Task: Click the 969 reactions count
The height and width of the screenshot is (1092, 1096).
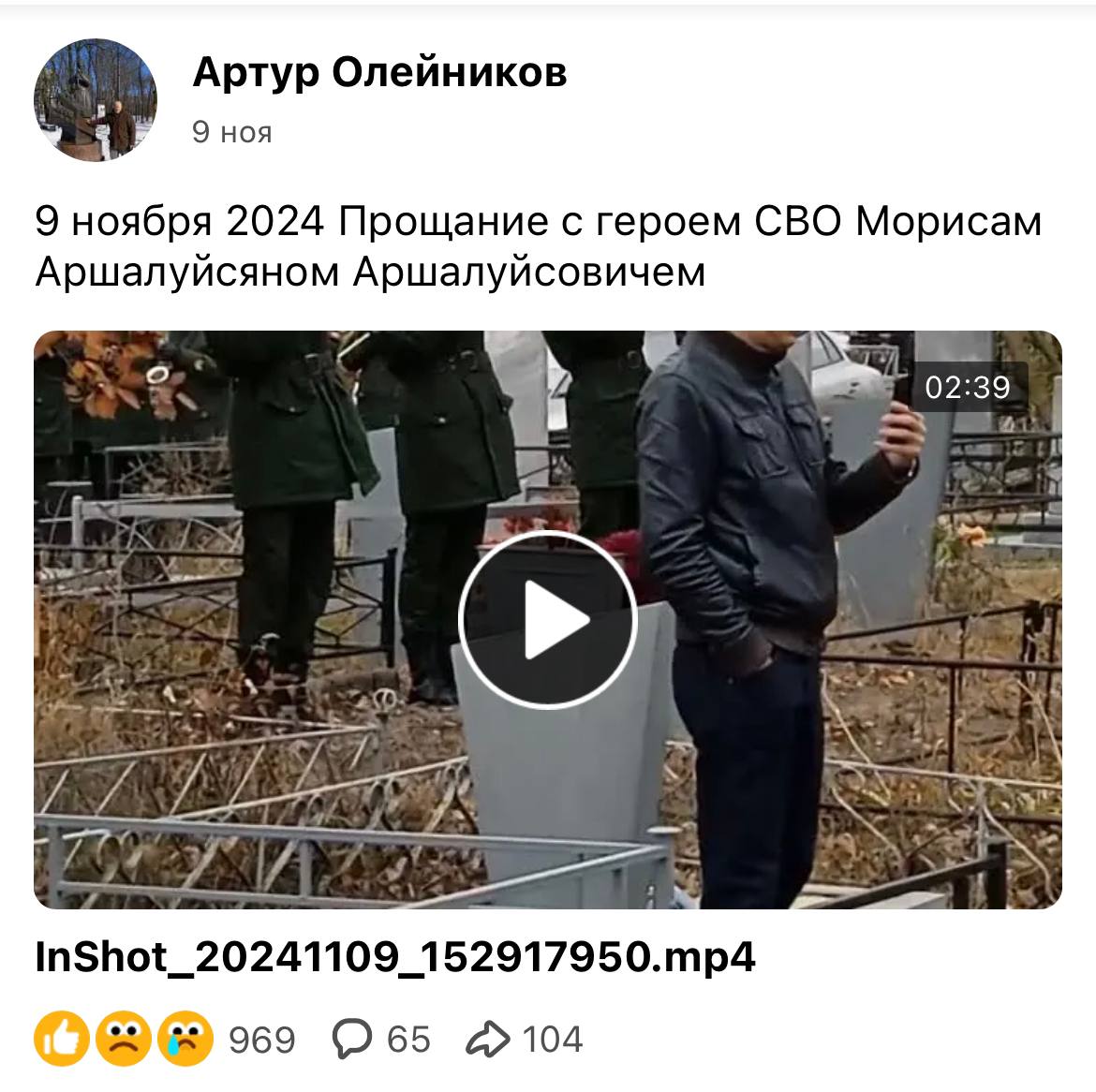Action: 262,1040
